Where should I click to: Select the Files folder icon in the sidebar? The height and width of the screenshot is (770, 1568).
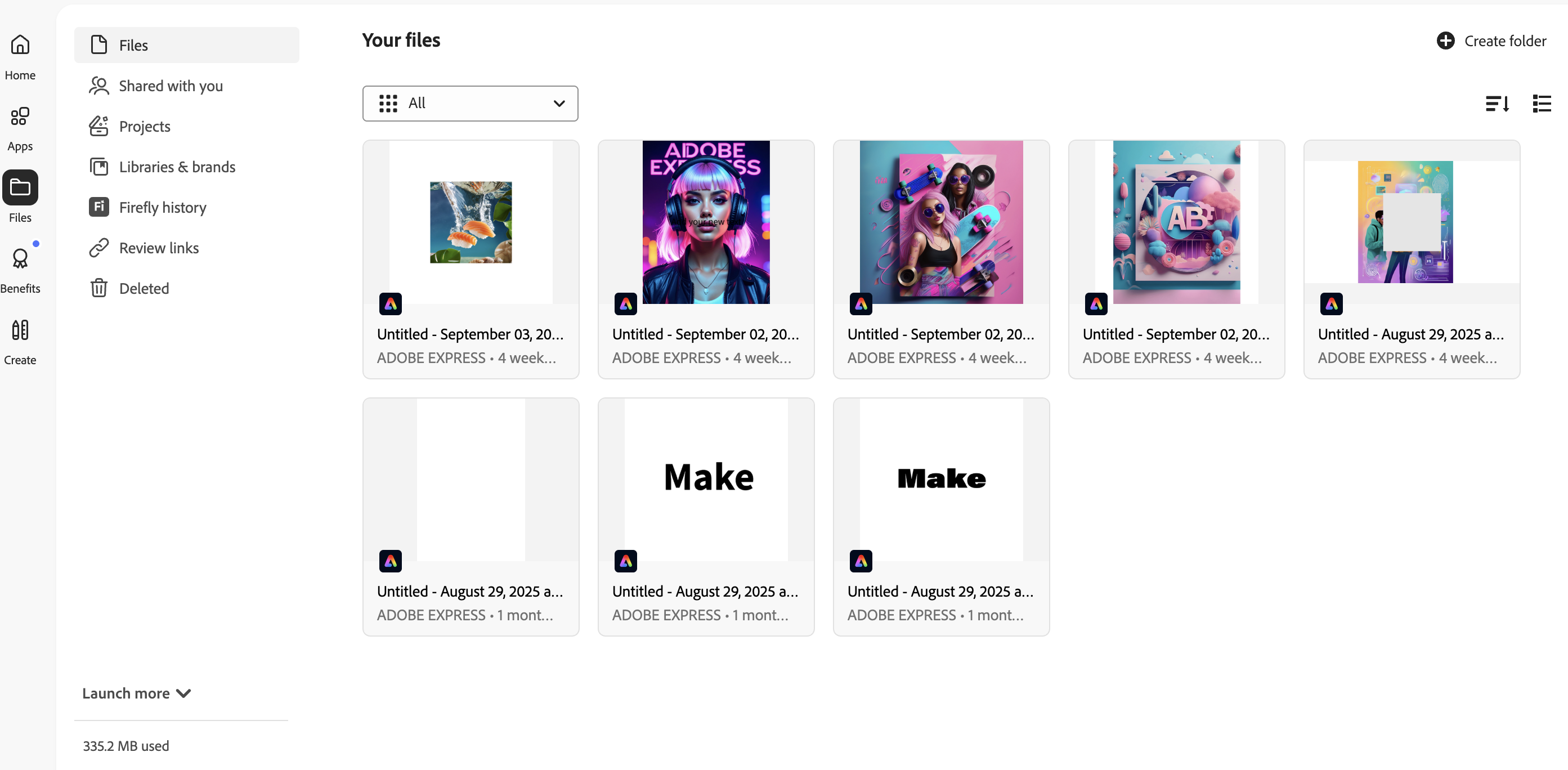point(20,187)
